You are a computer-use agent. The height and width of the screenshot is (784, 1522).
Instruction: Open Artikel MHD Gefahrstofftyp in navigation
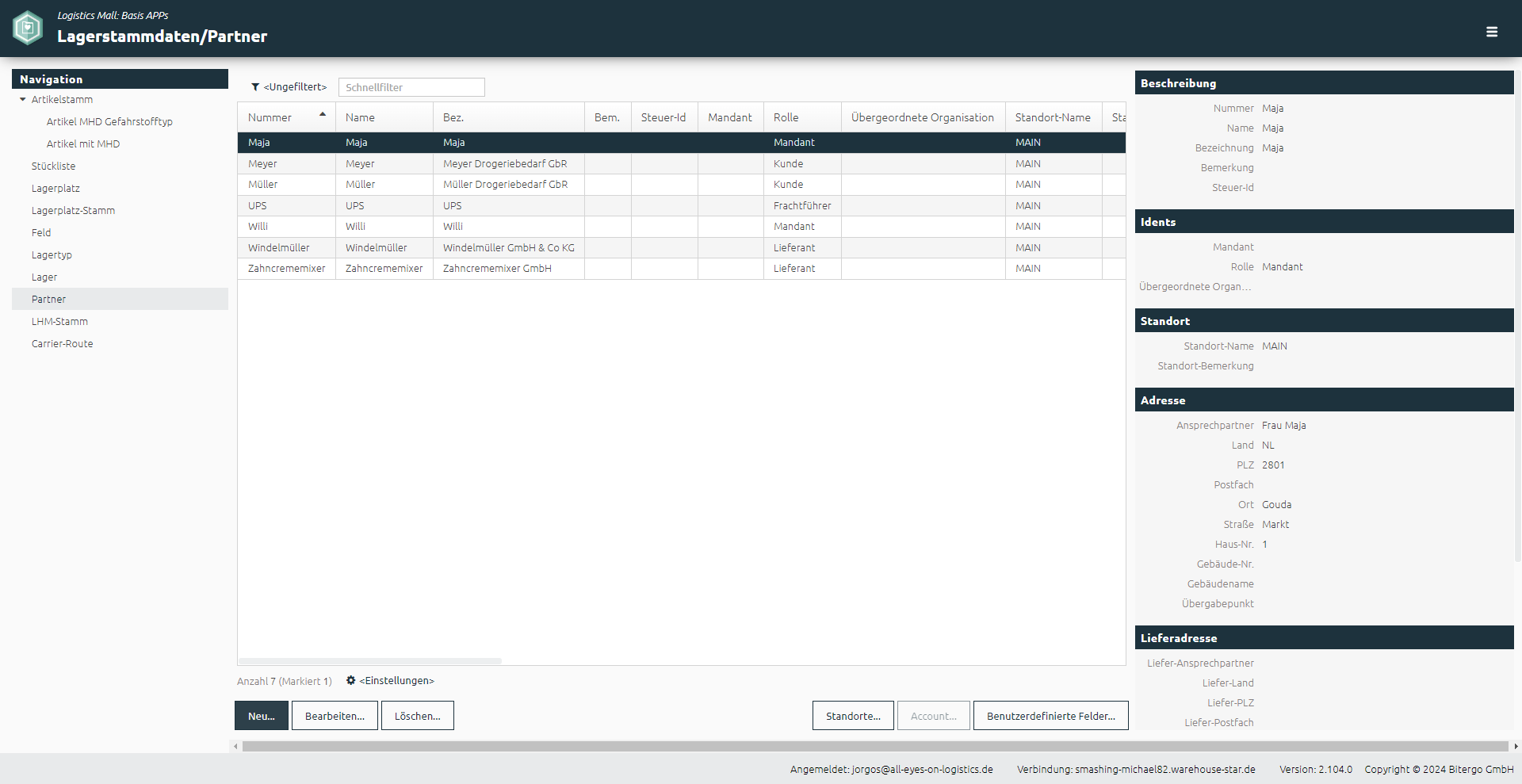click(109, 121)
